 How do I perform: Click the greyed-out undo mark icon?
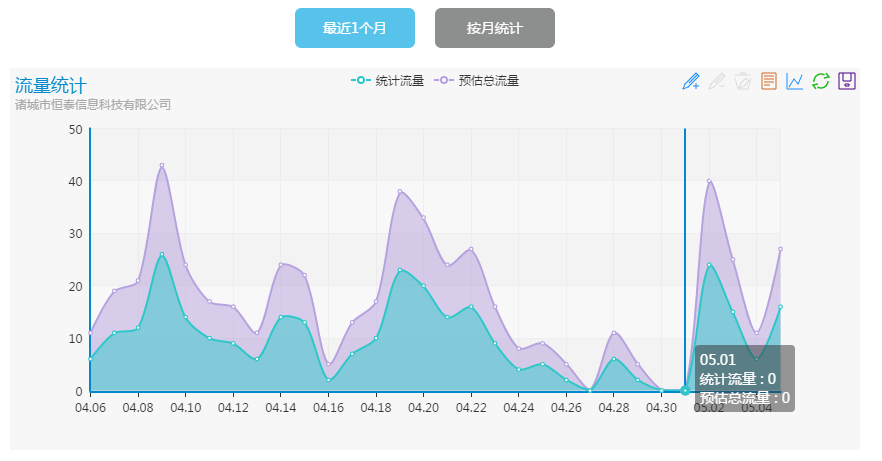click(x=717, y=81)
